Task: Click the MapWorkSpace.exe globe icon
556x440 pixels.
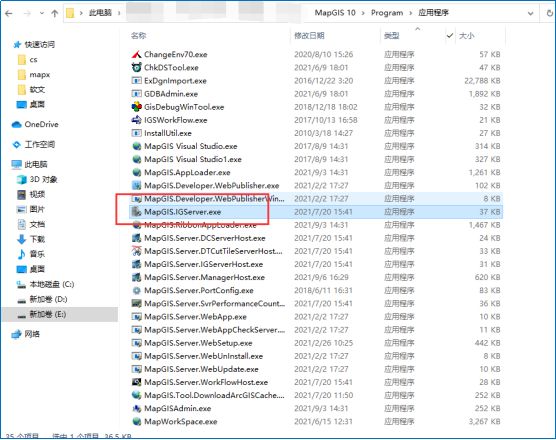Action: pos(137,422)
